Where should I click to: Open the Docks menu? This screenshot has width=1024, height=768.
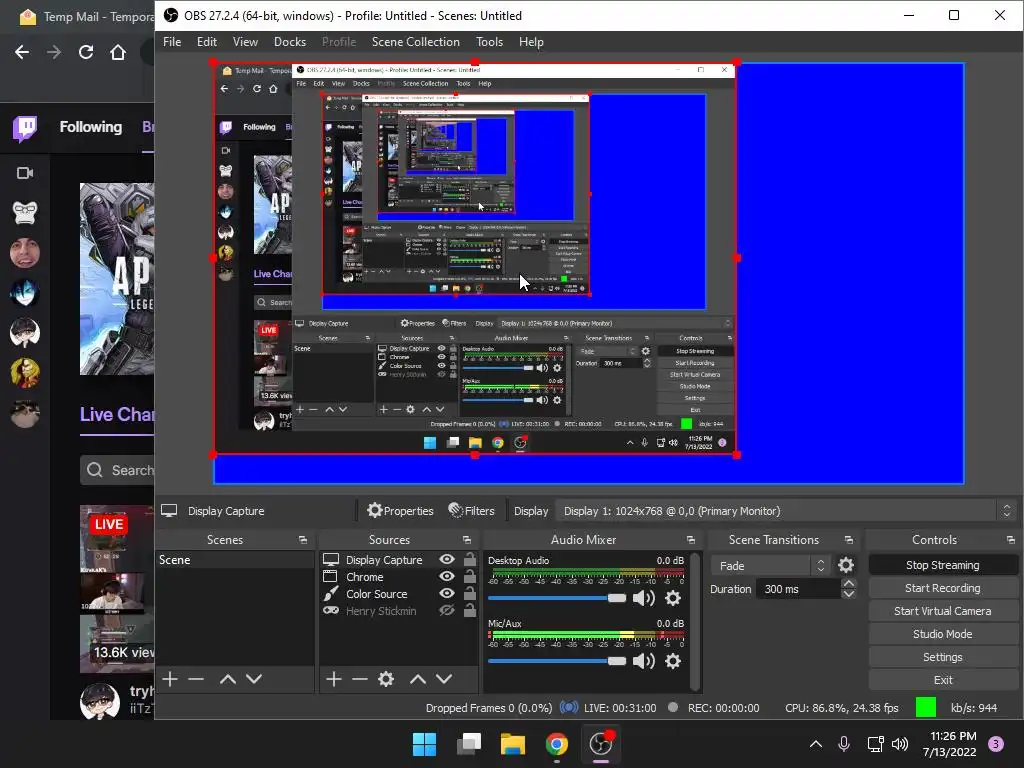click(x=289, y=42)
